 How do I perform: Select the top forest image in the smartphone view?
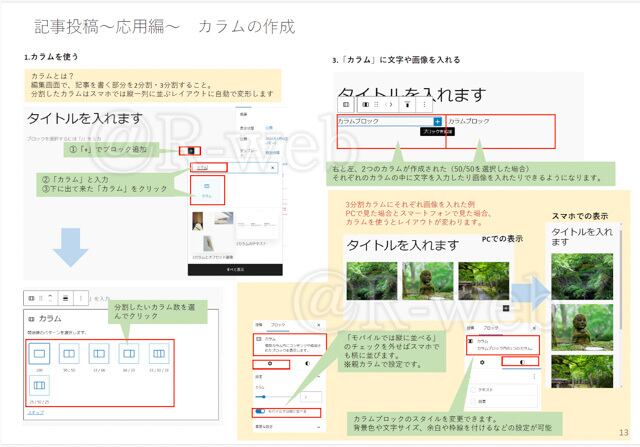[582, 276]
